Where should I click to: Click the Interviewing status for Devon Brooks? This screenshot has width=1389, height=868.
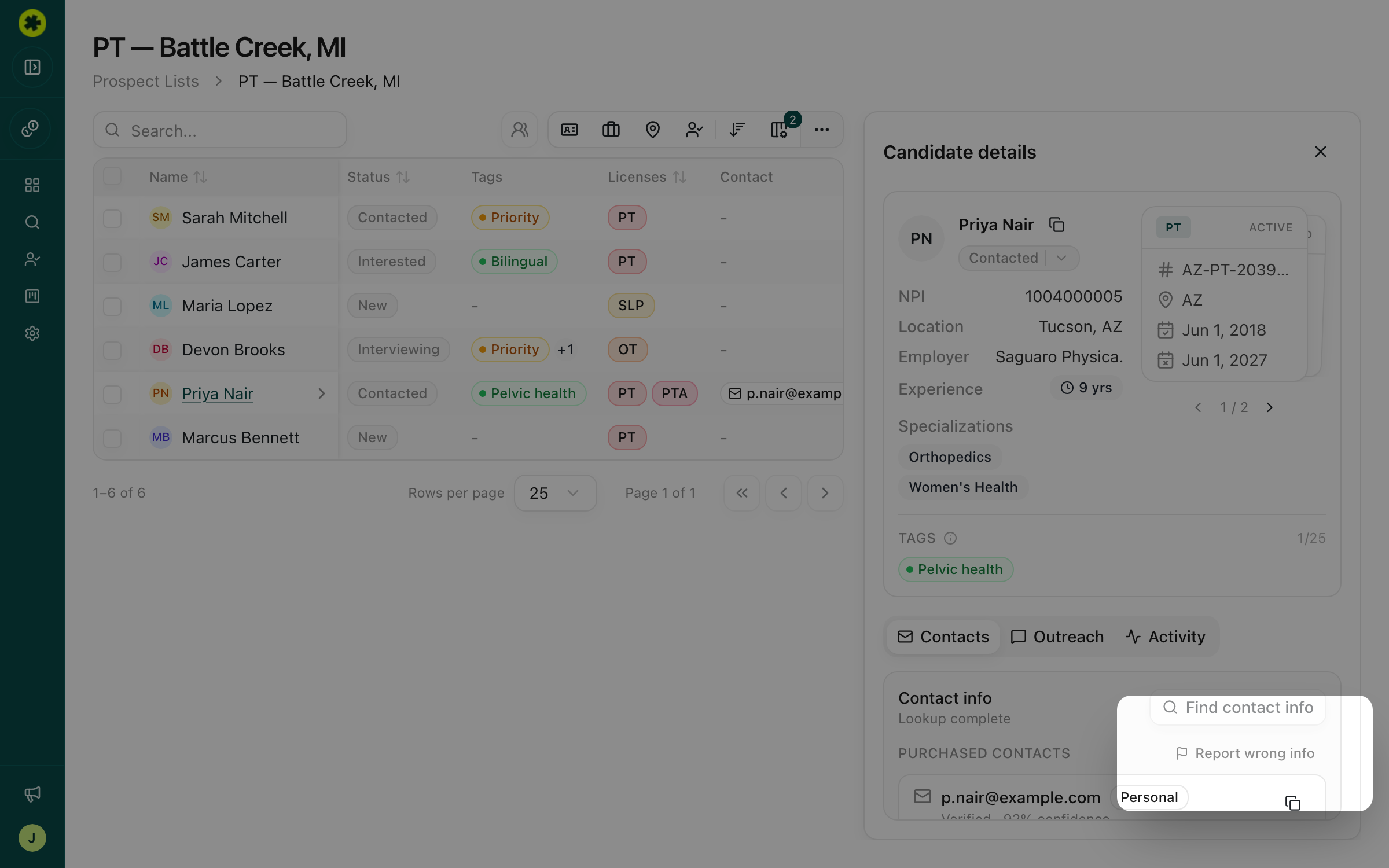399,350
